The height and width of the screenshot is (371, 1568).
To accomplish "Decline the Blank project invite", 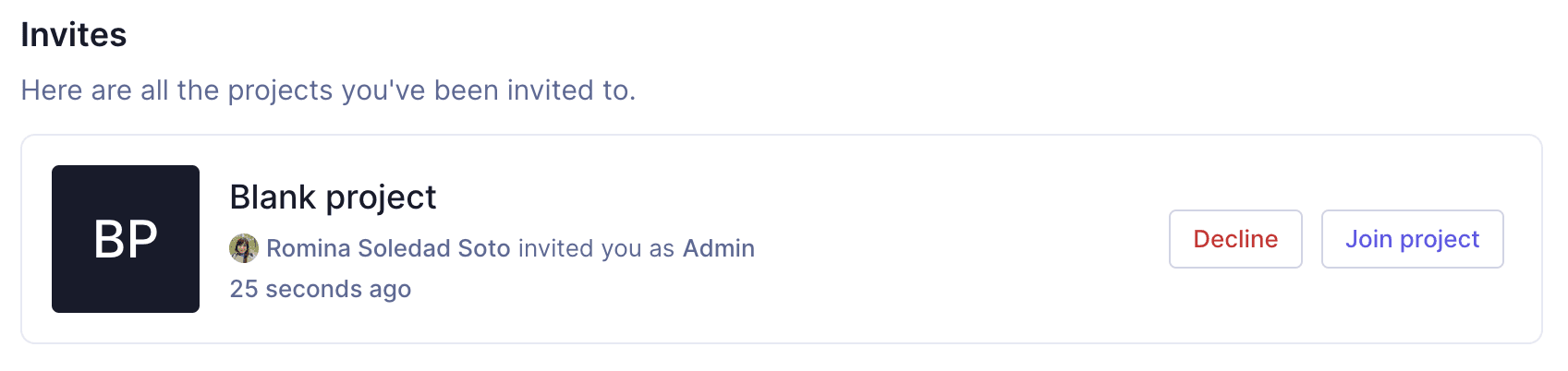I will (x=1235, y=239).
